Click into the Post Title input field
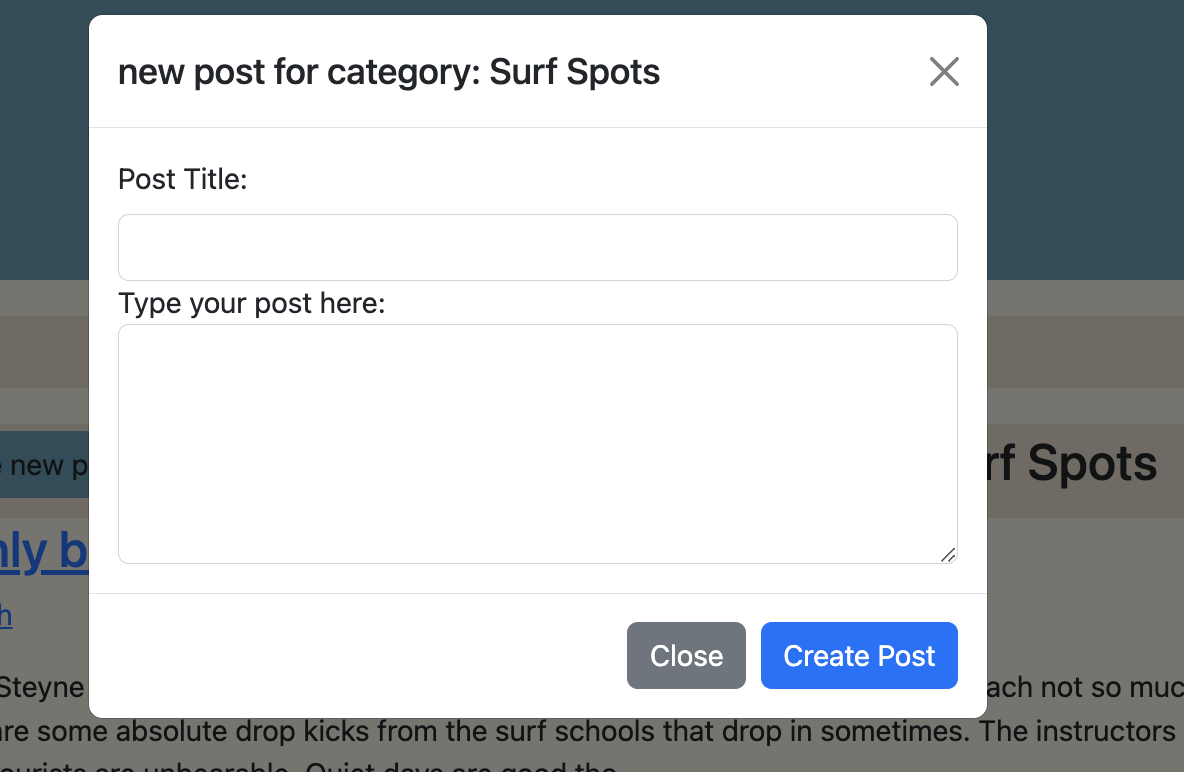The image size is (1184, 772). tap(537, 247)
